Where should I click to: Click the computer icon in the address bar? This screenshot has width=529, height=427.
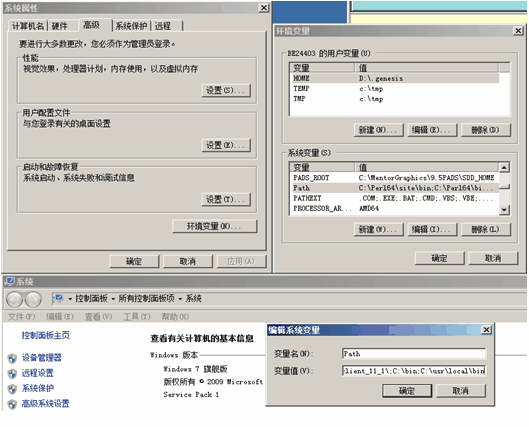pos(58,298)
